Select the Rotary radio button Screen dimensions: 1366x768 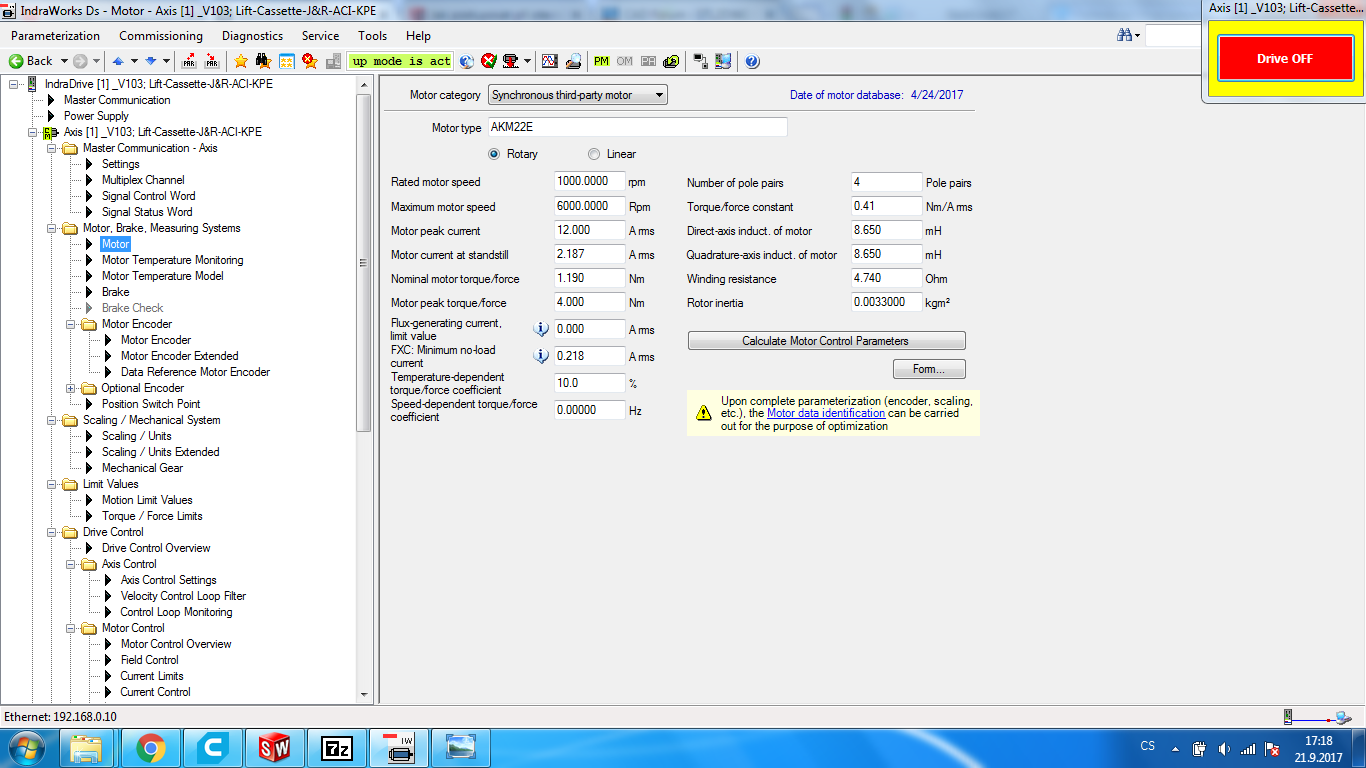coord(494,154)
